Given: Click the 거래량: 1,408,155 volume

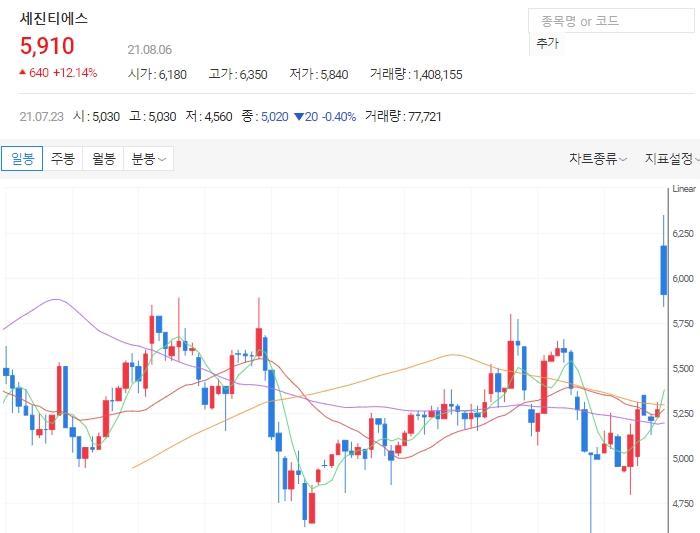Looking at the screenshot, I should tap(416, 74).
